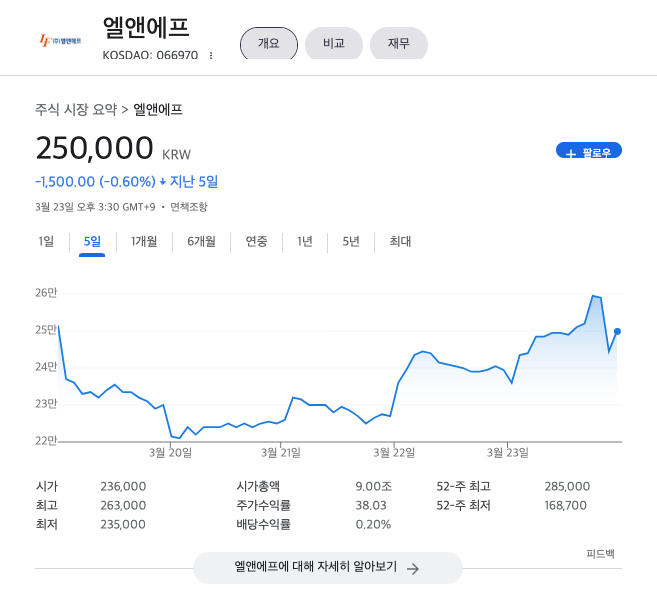657x603 pixels.
Task: Click the 최저 value 235,000
Action: coord(123,524)
